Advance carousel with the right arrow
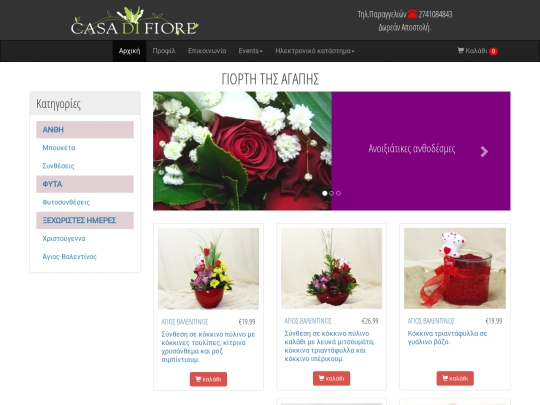This screenshot has height=405, width=540. click(484, 151)
